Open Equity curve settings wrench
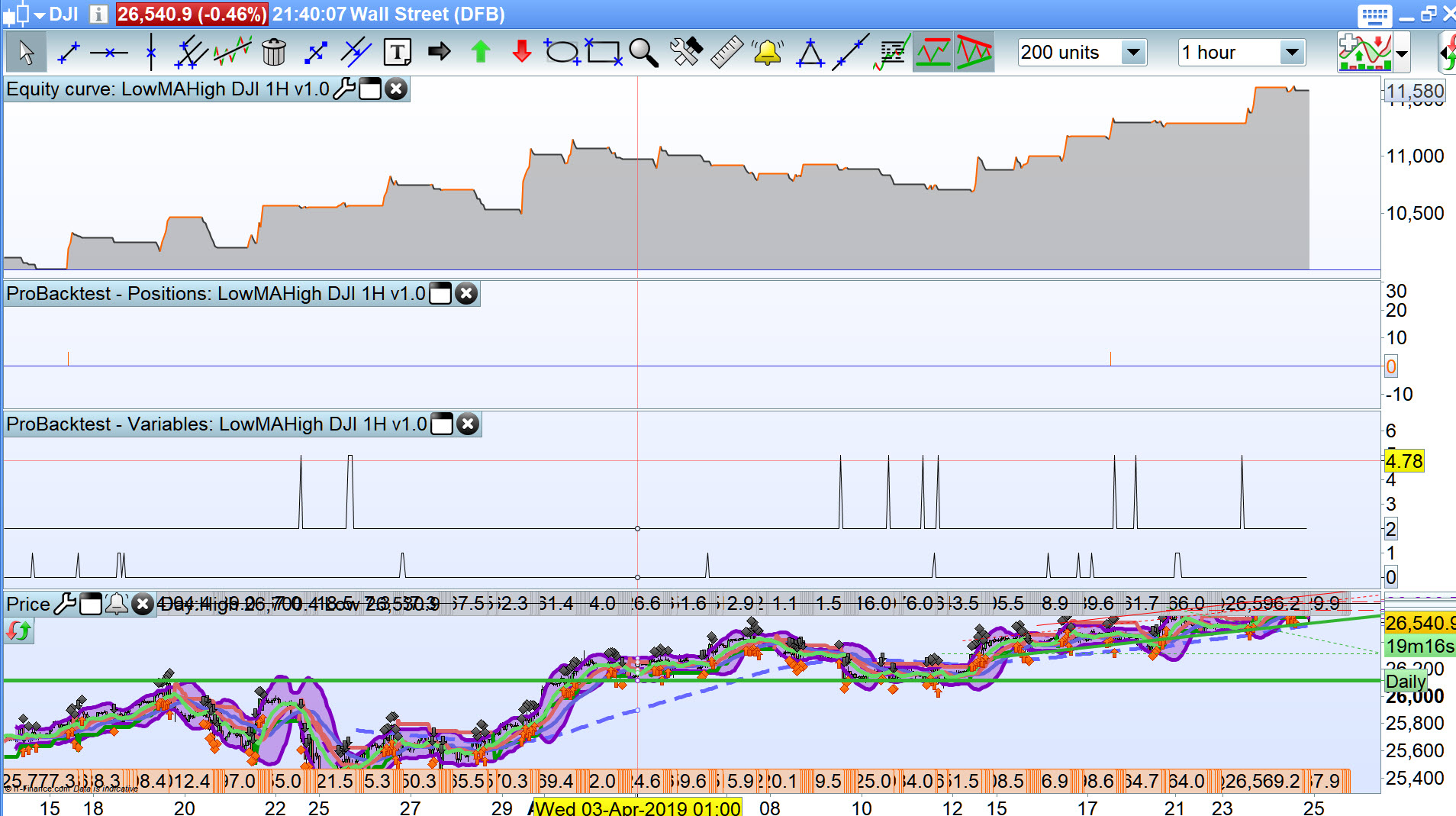 click(344, 89)
